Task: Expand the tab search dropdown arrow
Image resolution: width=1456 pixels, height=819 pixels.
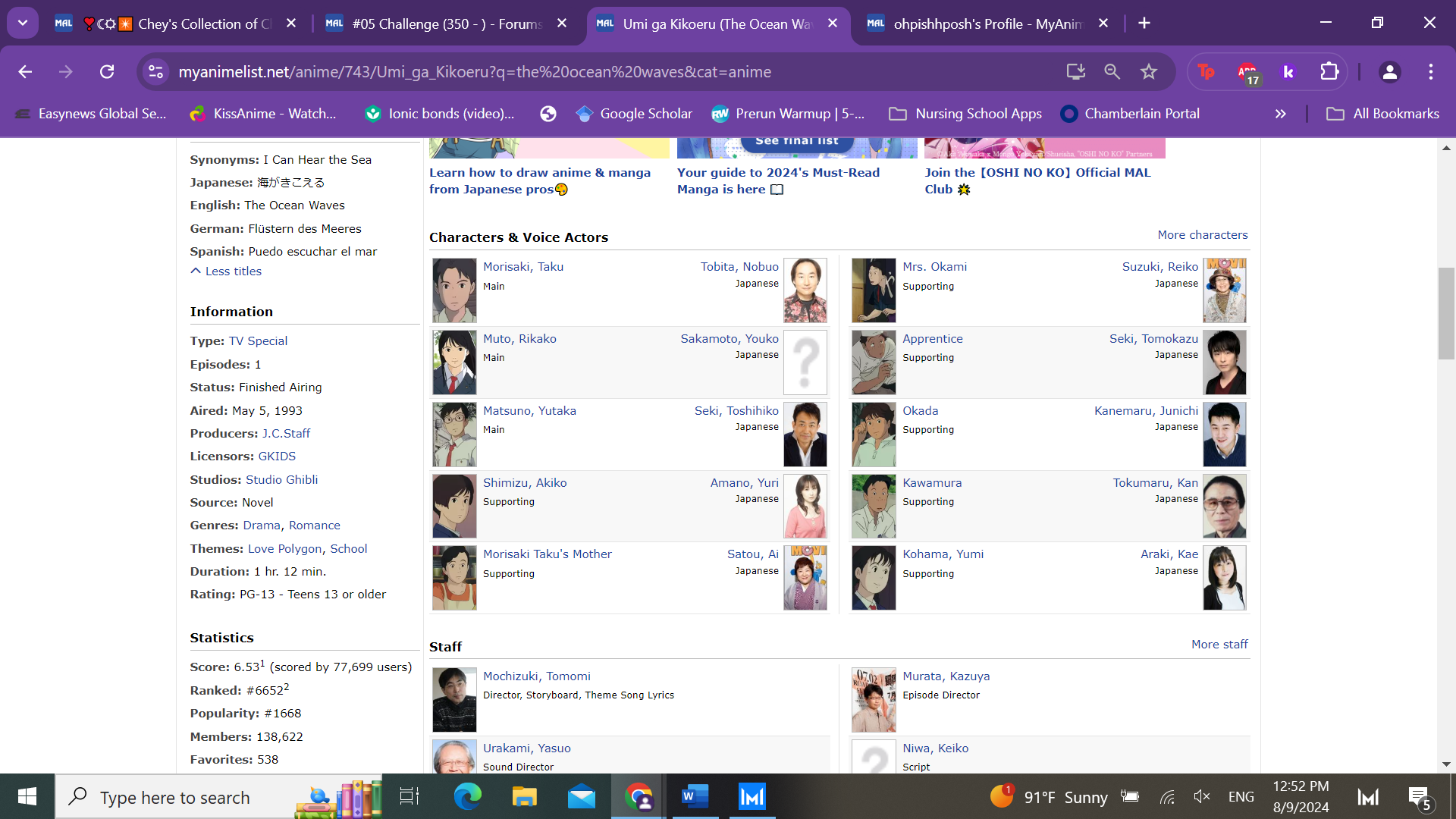Action: click(x=23, y=23)
